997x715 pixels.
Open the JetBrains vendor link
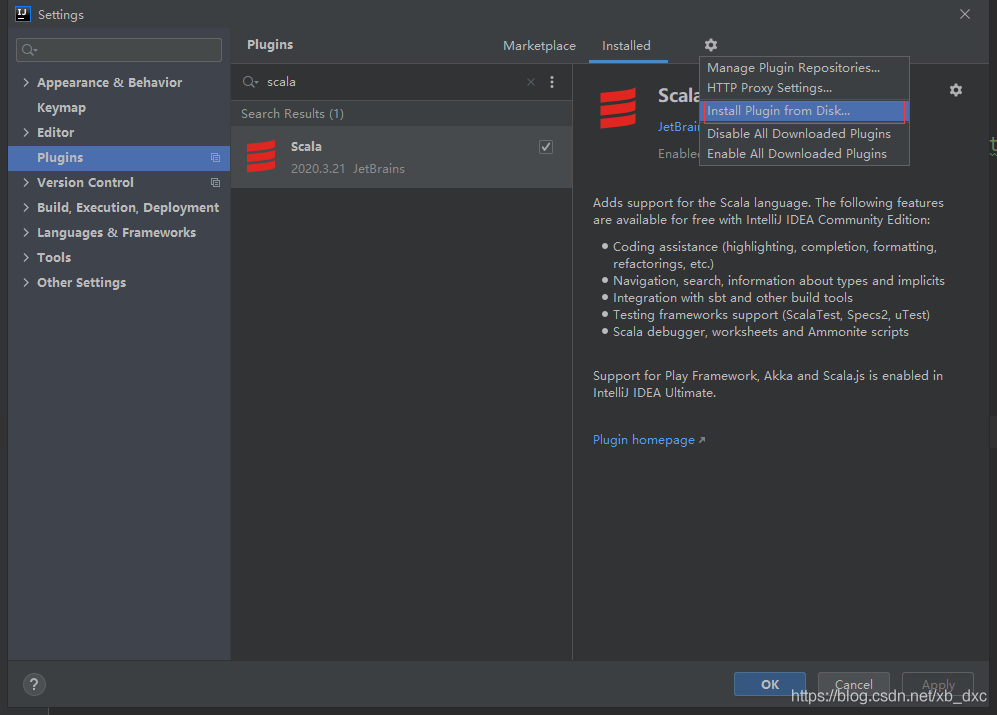pyautogui.click(x=678, y=127)
